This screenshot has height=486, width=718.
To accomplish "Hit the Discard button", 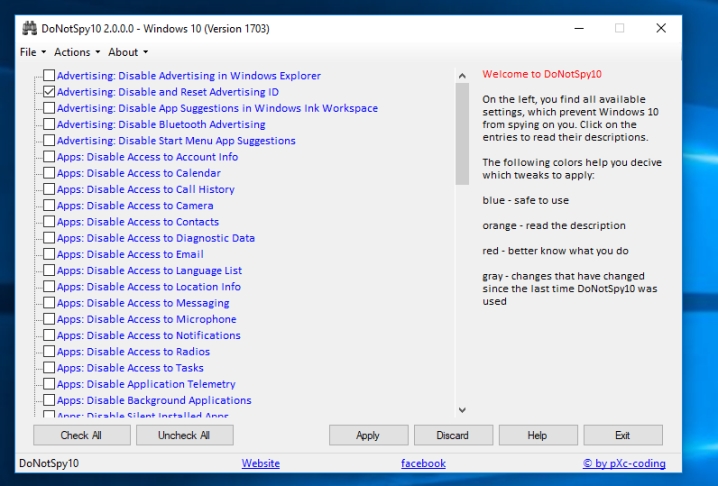I will pyautogui.click(x=452, y=435).
